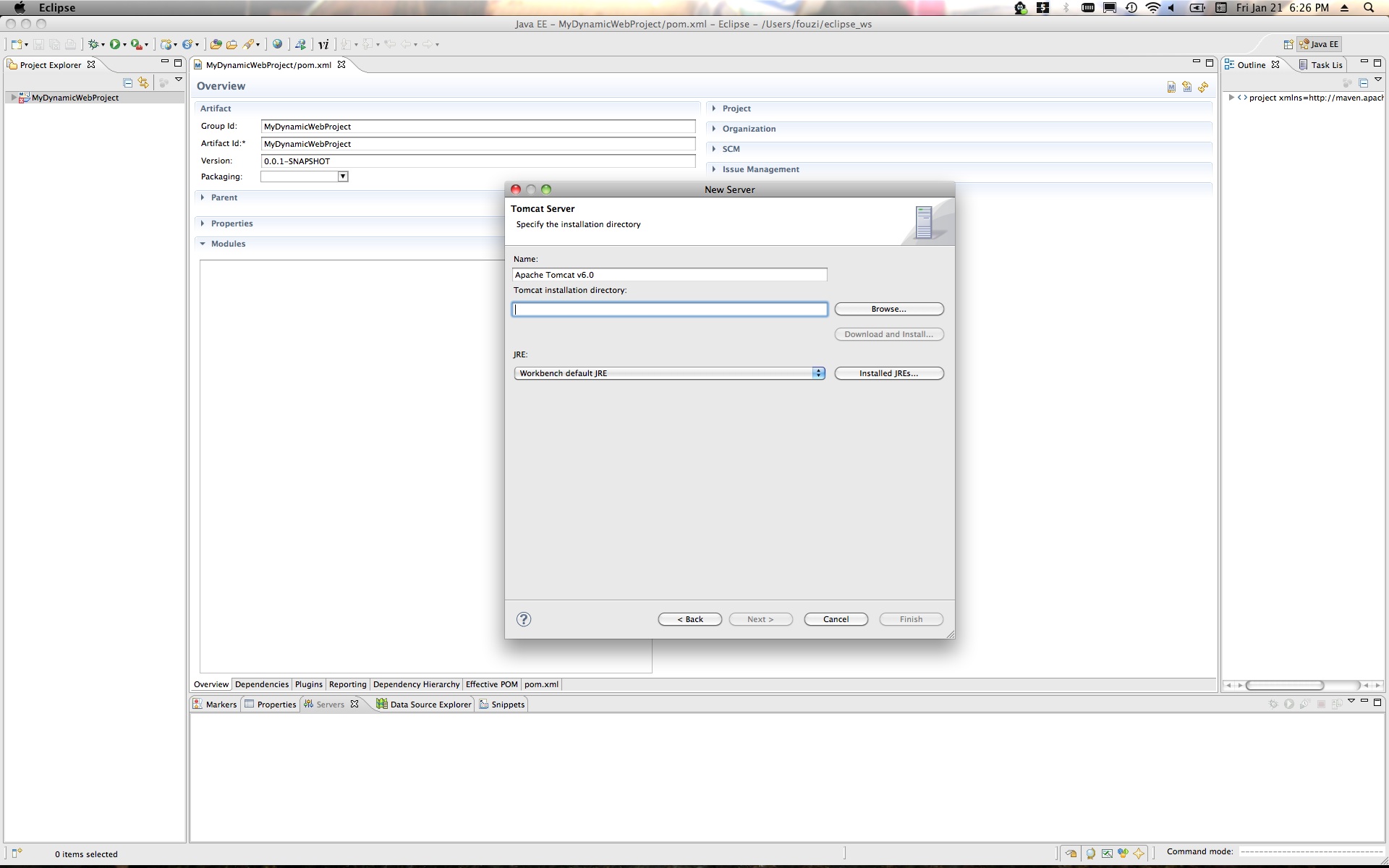Click the Tomcat installation directory field
1389x868 pixels.
point(670,310)
